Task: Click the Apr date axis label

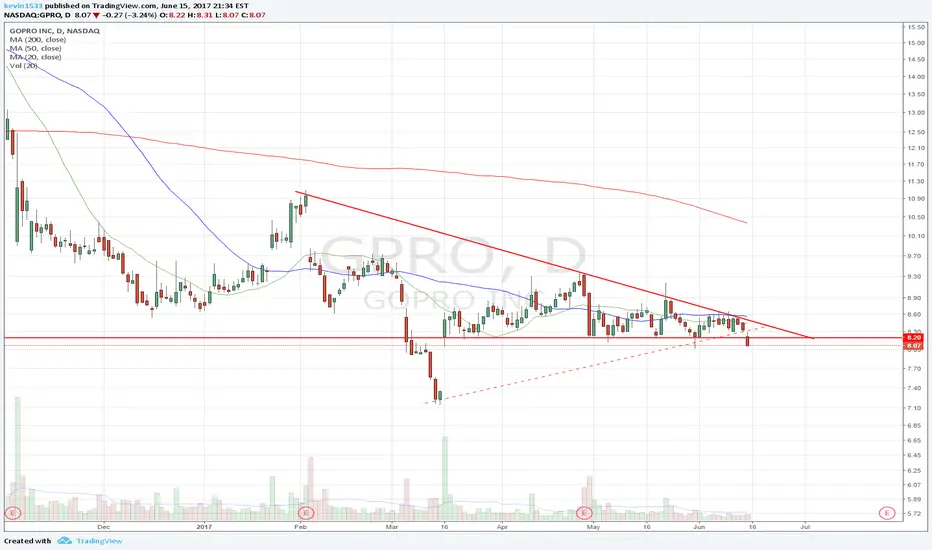Action: tap(502, 527)
